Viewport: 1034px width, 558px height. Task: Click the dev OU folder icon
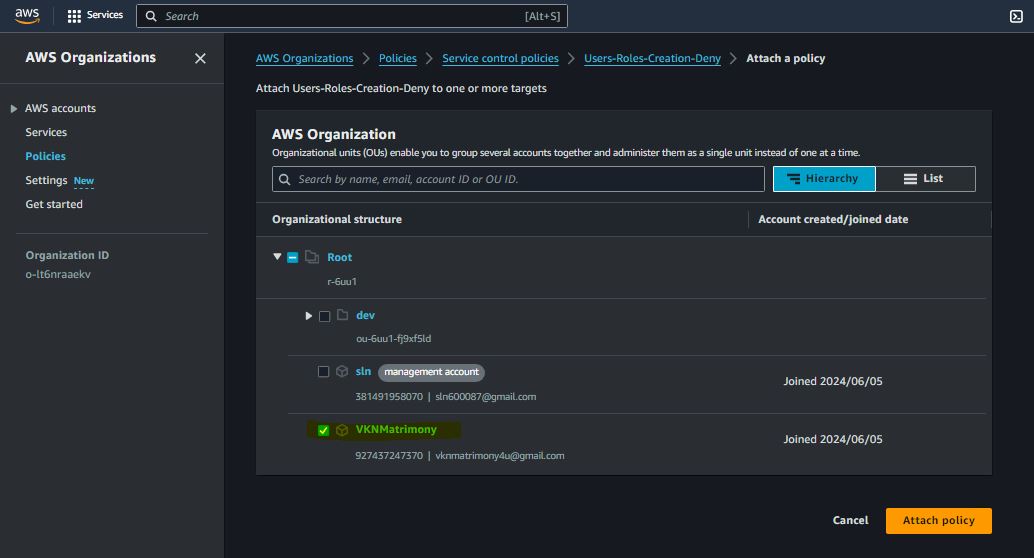pyautogui.click(x=342, y=316)
